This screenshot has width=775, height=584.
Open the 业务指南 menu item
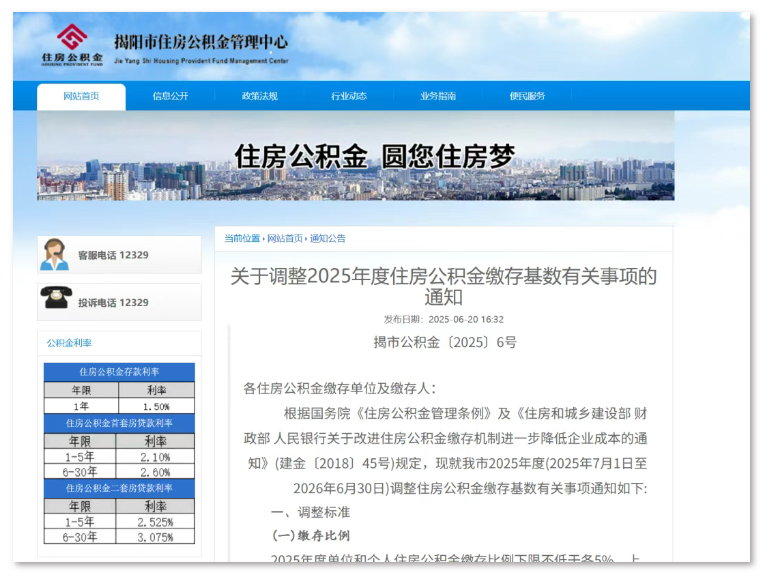click(438, 97)
